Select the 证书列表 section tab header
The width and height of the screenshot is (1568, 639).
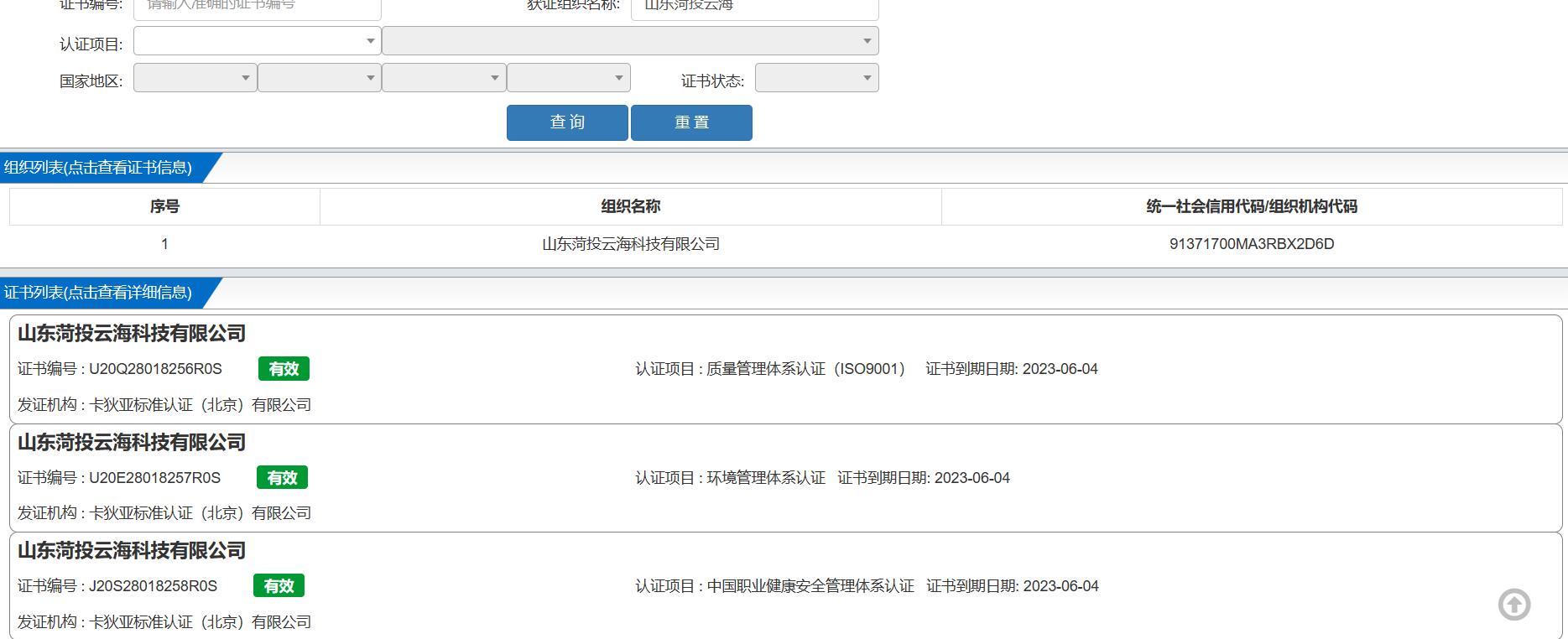[x=103, y=293]
